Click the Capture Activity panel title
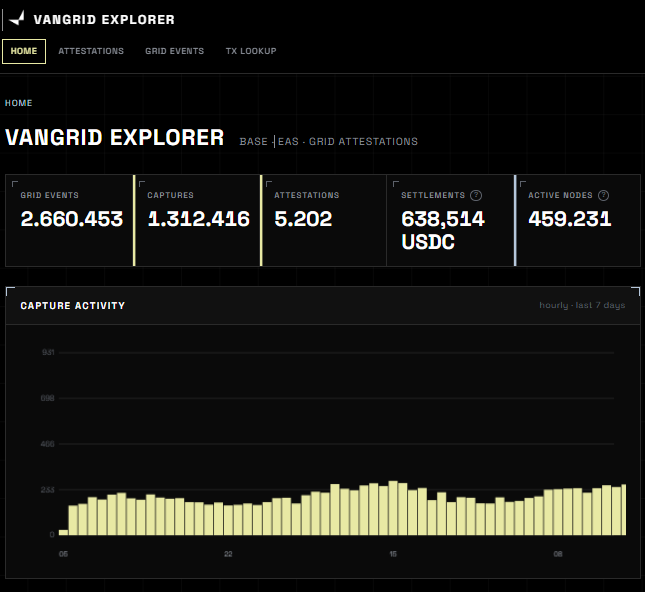Image resolution: width=645 pixels, height=592 pixels. (72, 306)
